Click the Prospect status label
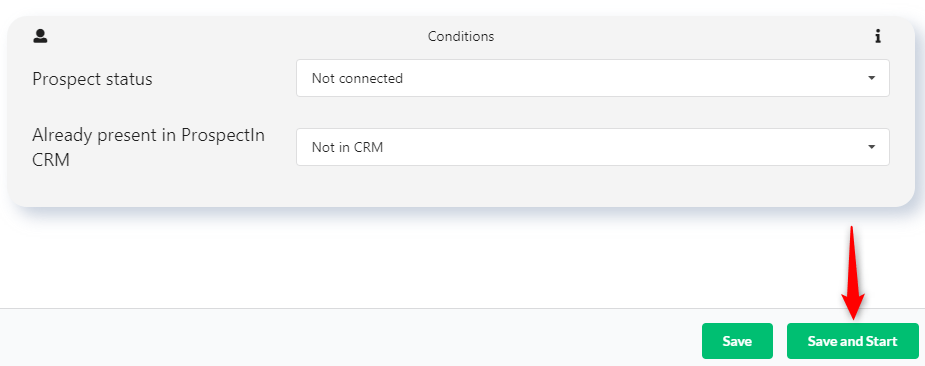 [92, 79]
